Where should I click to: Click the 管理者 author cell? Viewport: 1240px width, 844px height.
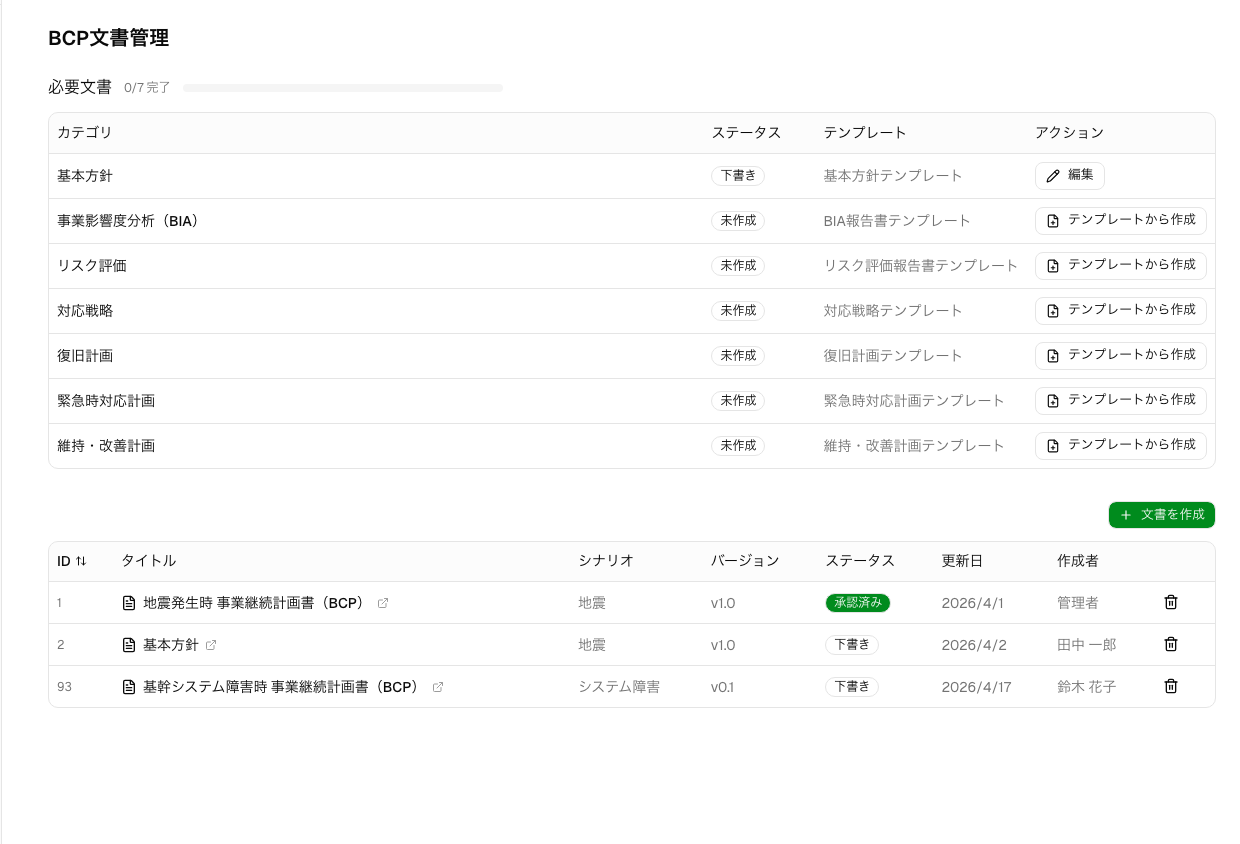[1078, 603]
